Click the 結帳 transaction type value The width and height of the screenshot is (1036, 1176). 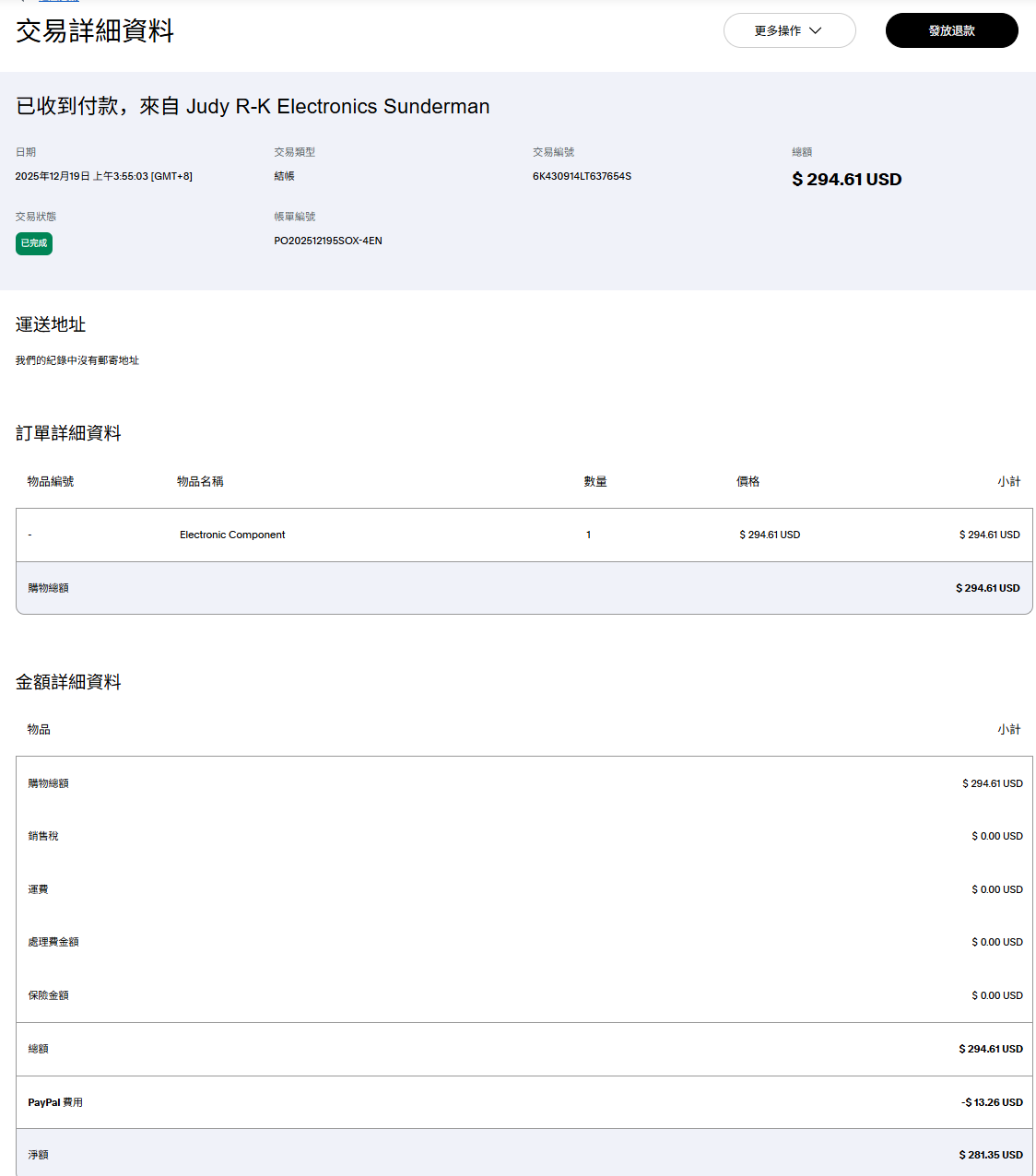[x=284, y=176]
